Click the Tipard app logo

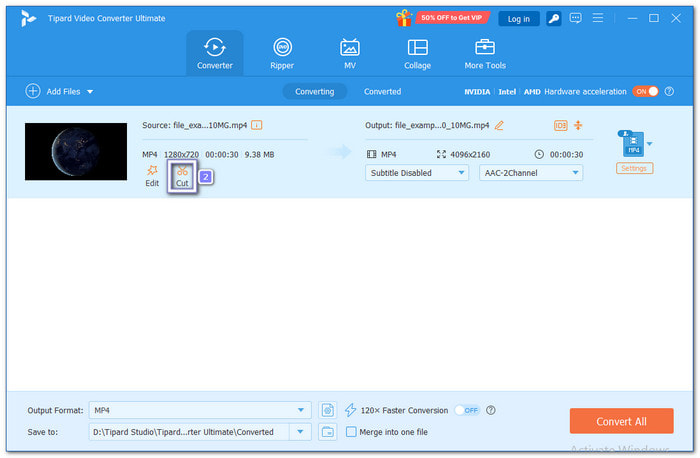coord(28,18)
